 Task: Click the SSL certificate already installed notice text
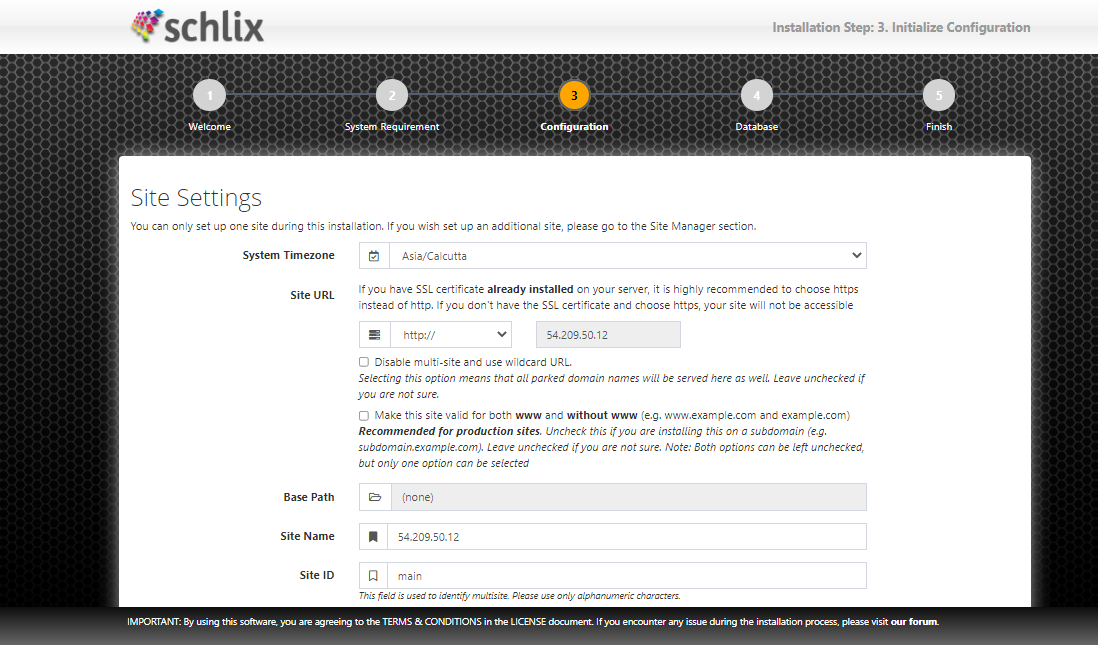pos(609,297)
